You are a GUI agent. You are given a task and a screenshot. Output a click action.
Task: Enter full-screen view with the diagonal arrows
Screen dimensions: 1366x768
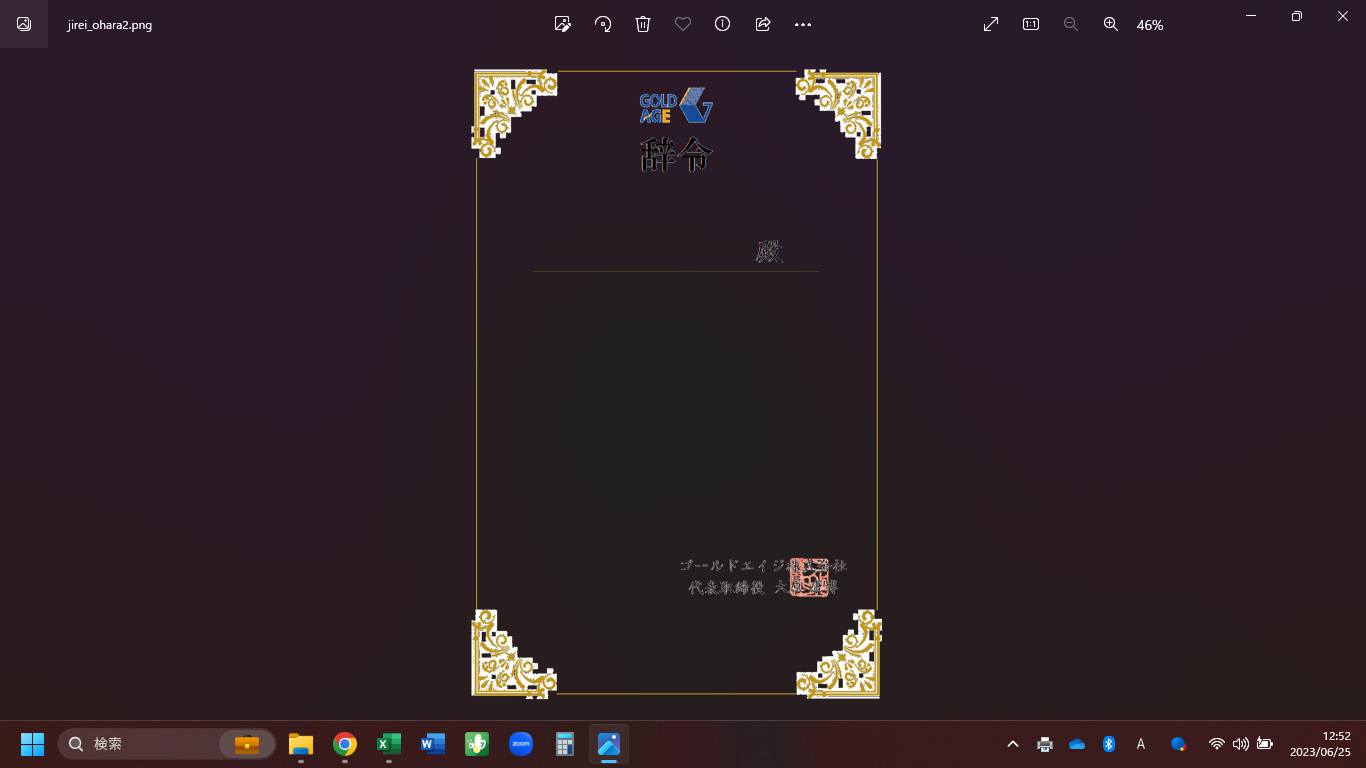click(x=991, y=24)
